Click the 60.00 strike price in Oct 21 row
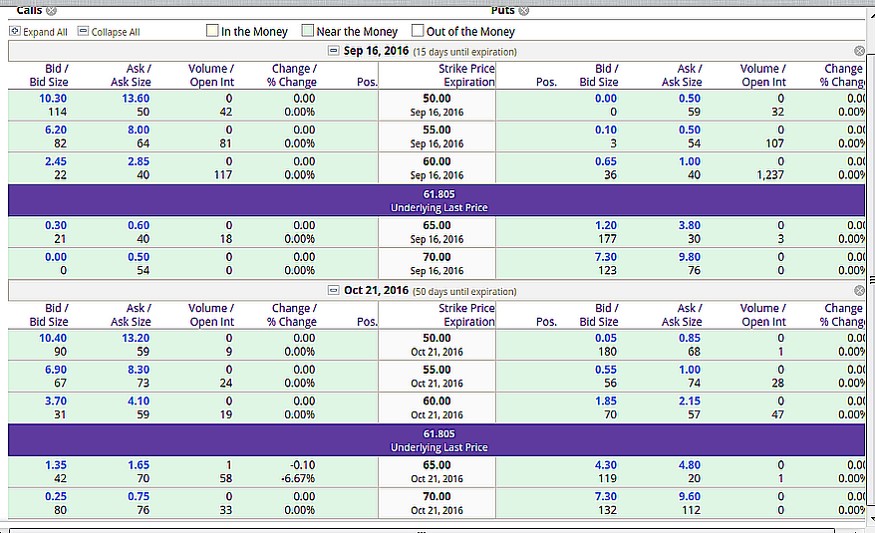 437,402
